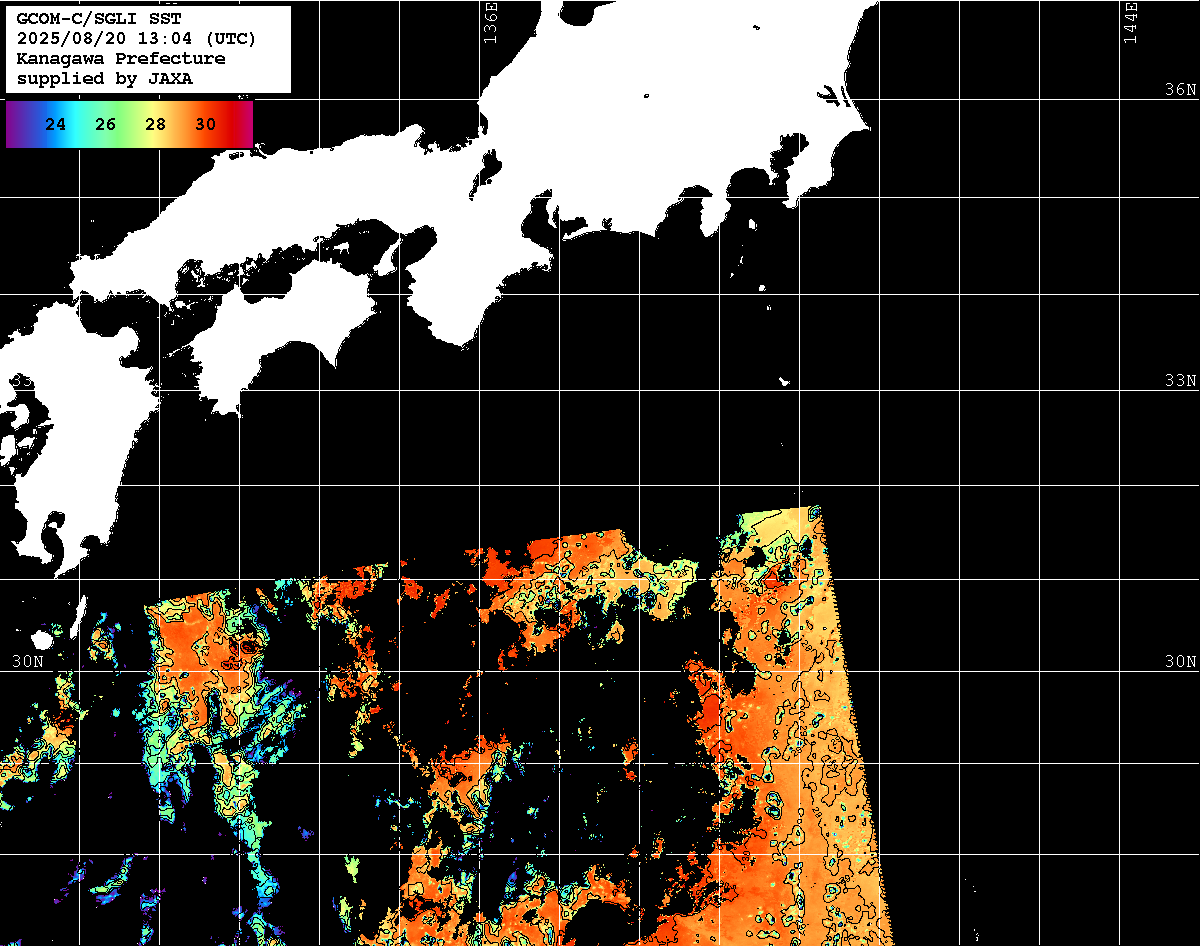Viewport: 1200px width, 946px height.
Task: Click the "136E" longitude label
Action: (490, 22)
